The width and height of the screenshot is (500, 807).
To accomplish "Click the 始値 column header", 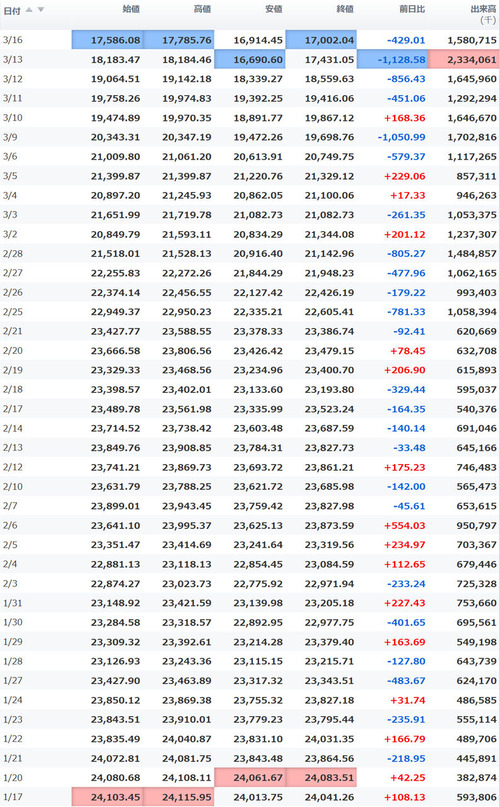I will click(131, 9).
